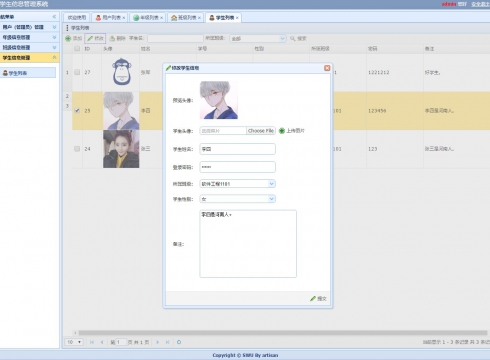Switch to the 学生列表 tab
The height and width of the screenshot is (360, 490).
pyautogui.click(x=223, y=18)
